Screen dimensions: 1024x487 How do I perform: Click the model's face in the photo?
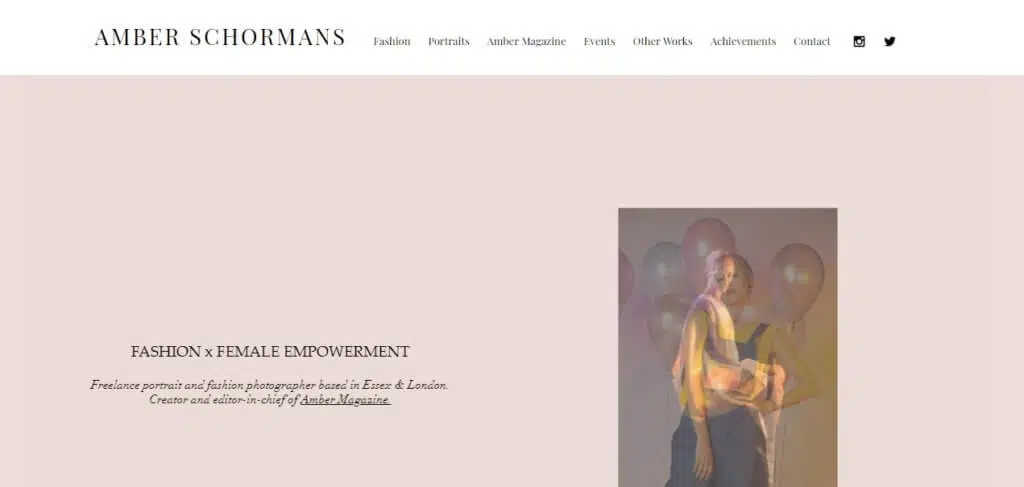click(x=719, y=272)
